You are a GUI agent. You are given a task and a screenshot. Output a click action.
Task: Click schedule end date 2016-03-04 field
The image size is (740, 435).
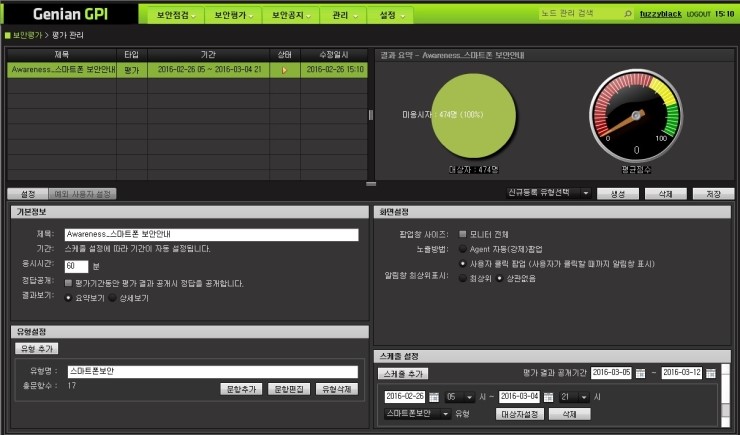pos(519,397)
